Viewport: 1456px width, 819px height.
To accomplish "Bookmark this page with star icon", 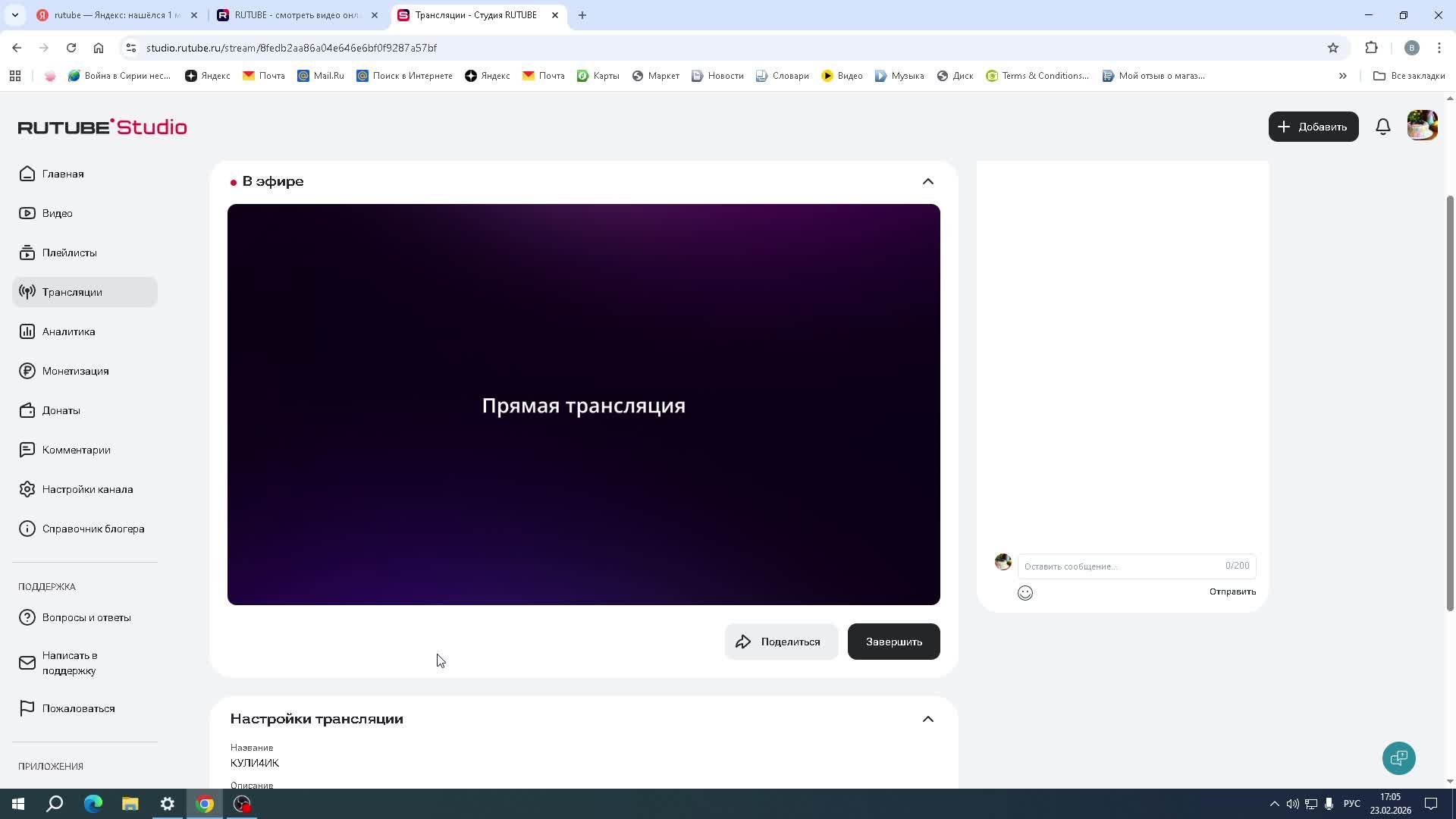I will pos(1332,48).
